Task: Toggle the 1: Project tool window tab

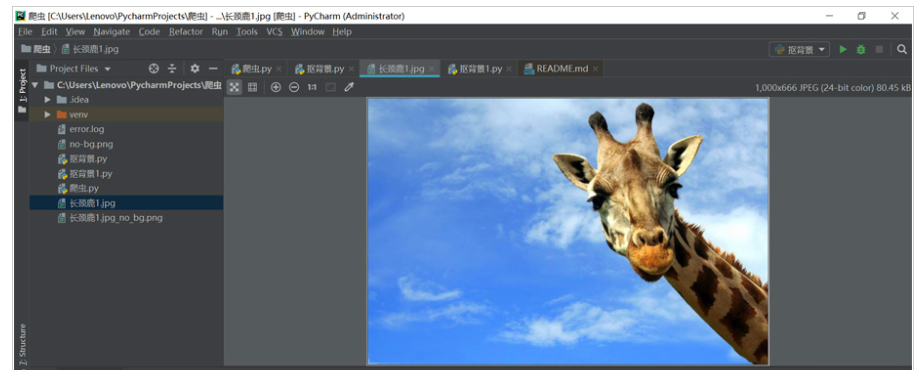Action: [x=22, y=90]
